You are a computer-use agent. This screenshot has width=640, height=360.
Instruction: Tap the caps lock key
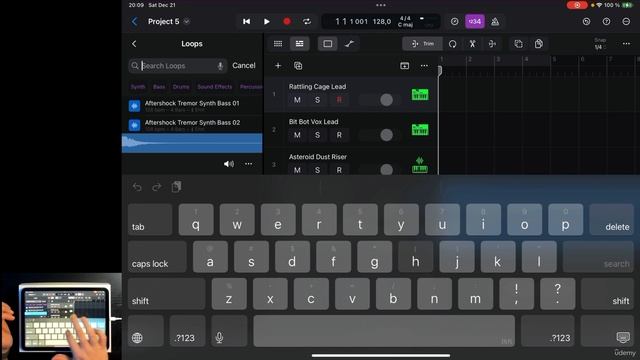[x=157, y=257]
